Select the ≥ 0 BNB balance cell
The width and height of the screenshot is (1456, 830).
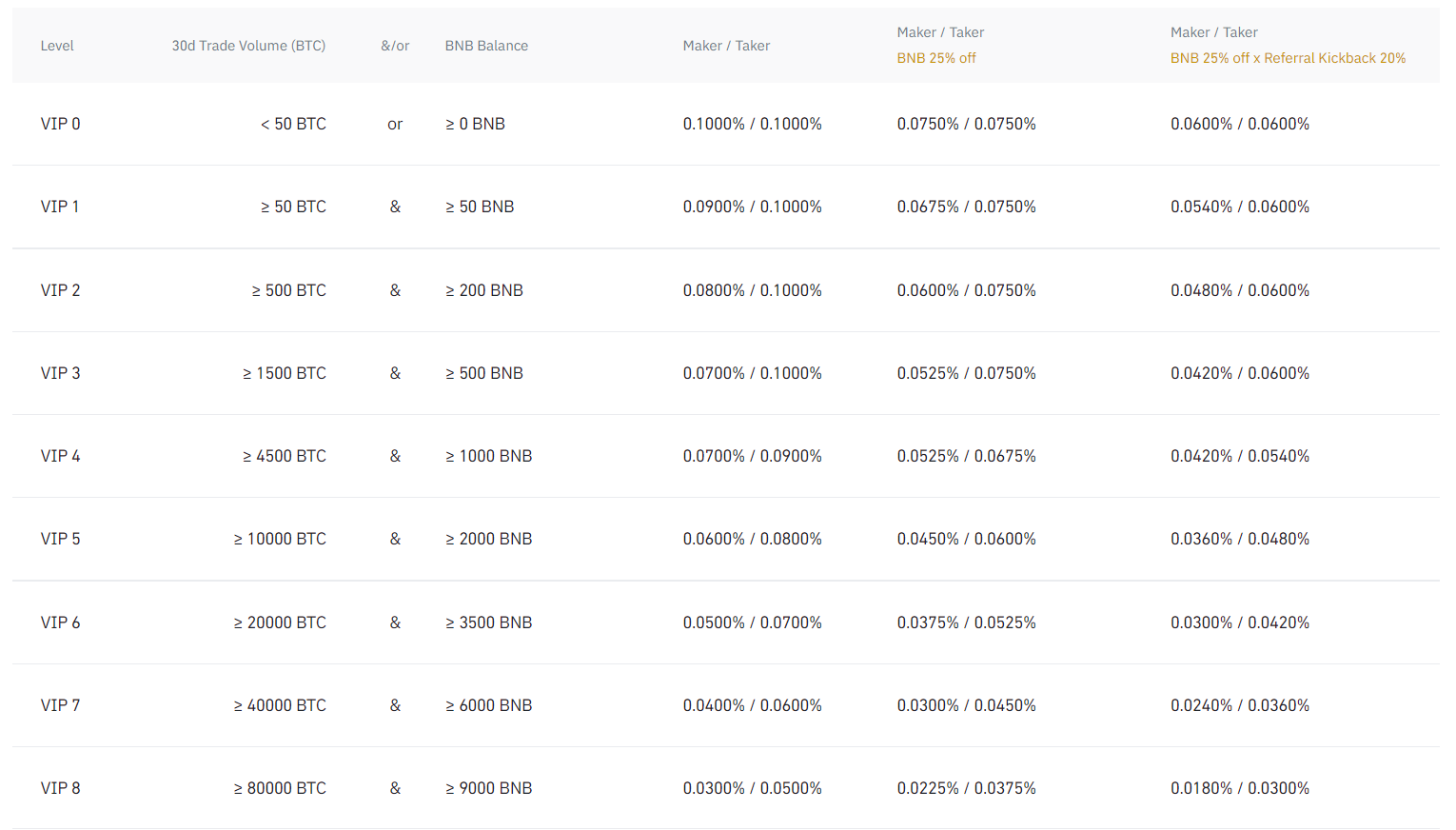pyautogui.click(x=475, y=124)
